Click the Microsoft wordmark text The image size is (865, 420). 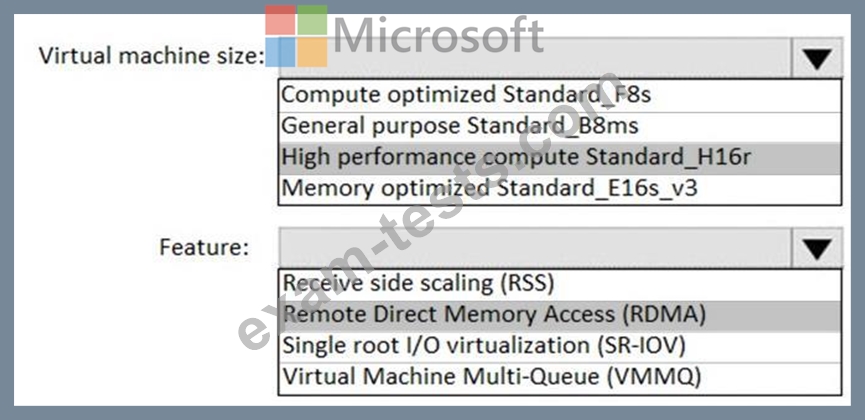(439, 35)
